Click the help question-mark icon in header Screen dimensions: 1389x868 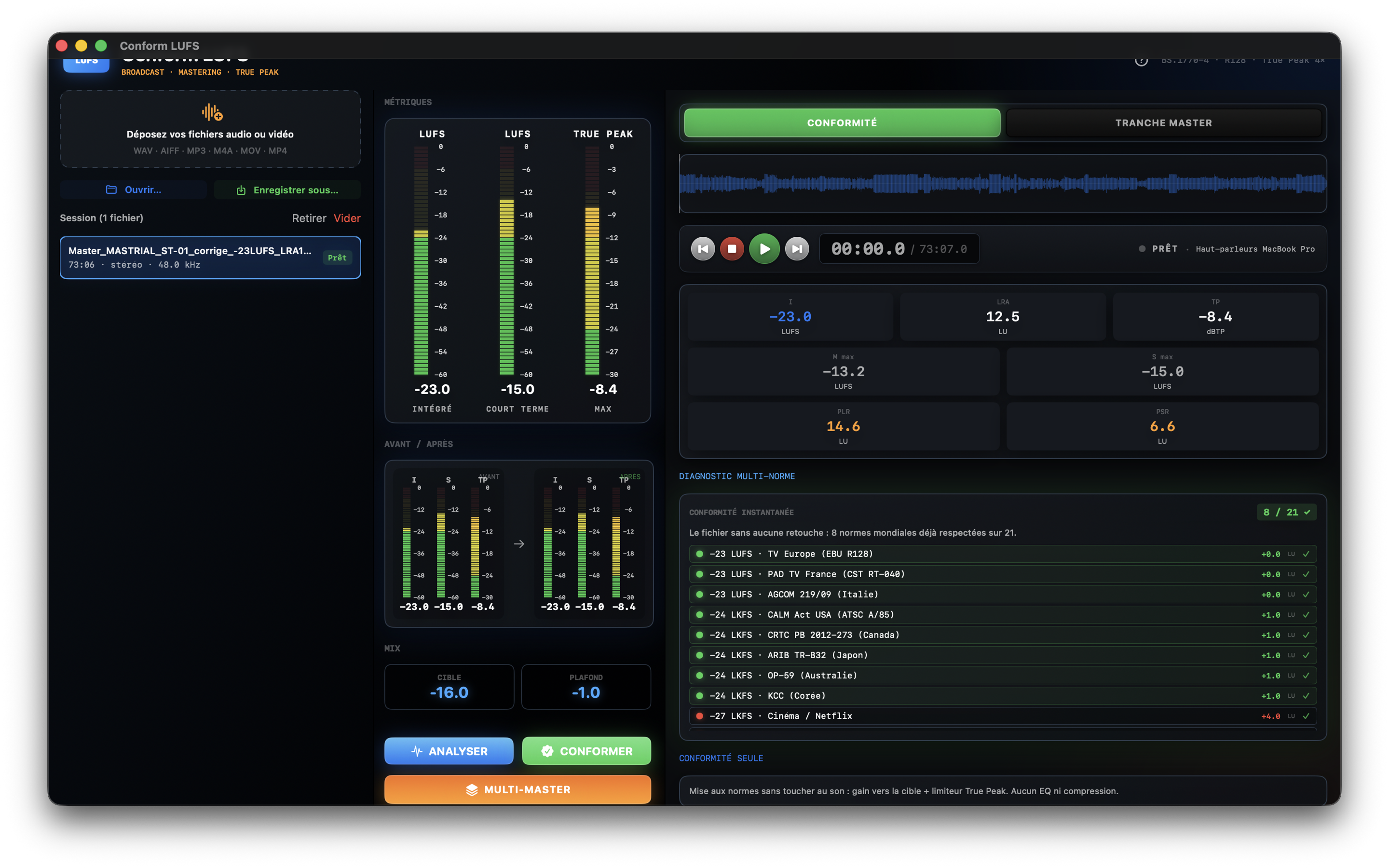[1141, 60]
